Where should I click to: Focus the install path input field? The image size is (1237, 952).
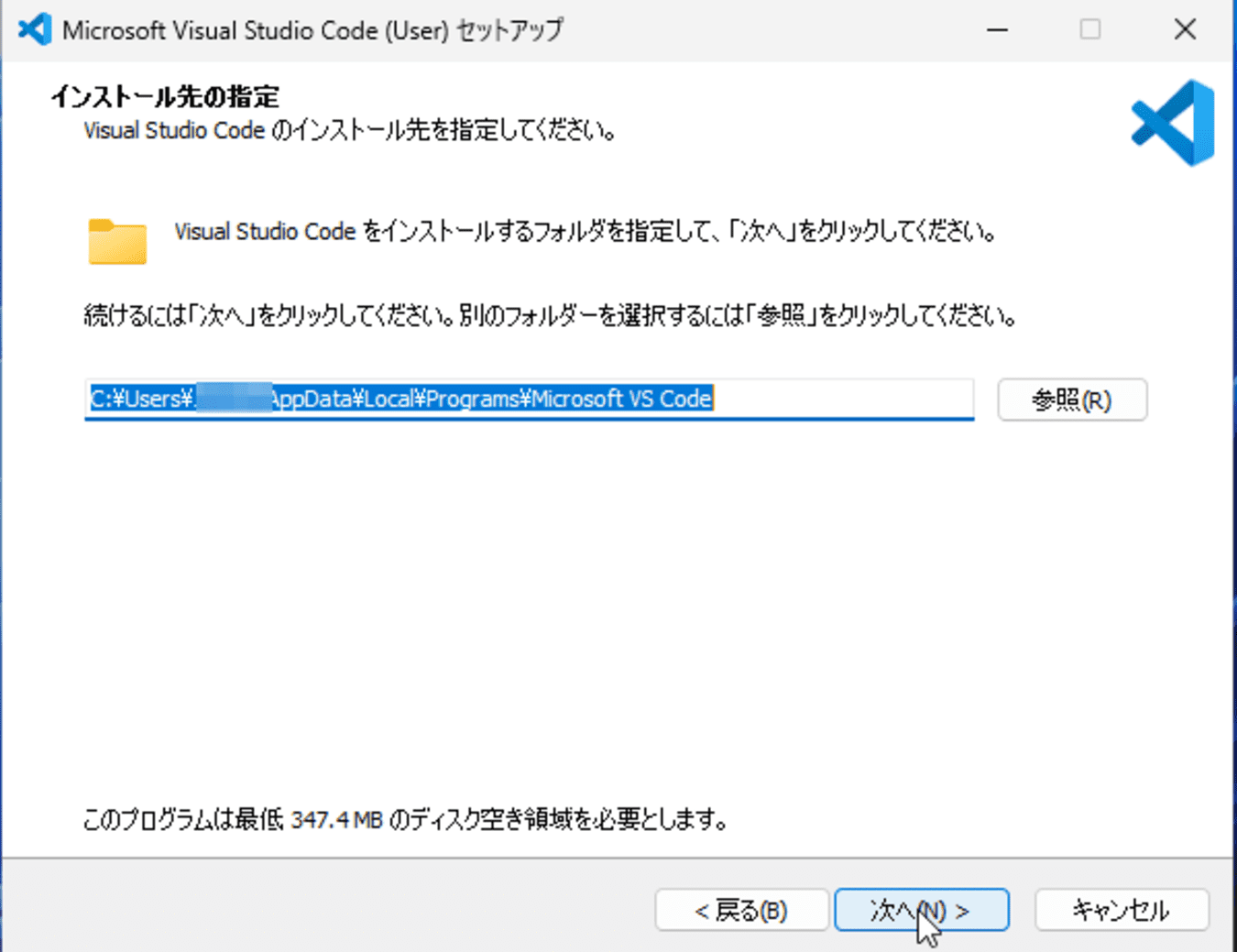click(x=530, y=399)
